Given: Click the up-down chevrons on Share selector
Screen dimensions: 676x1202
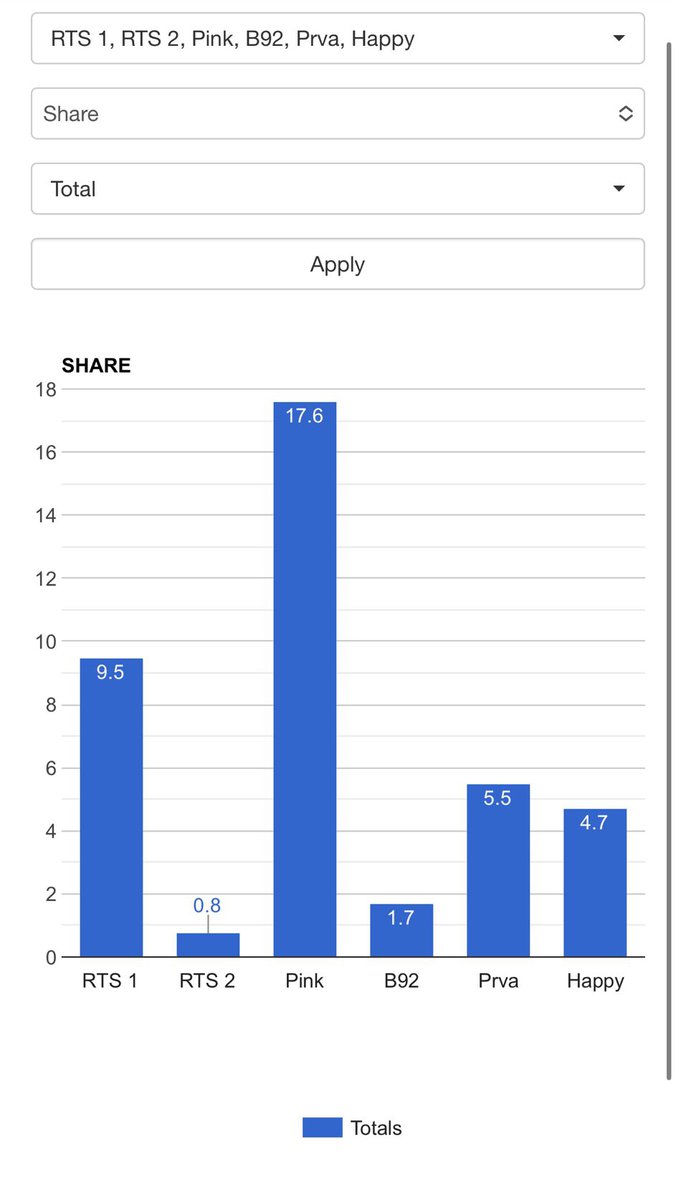Looking at the screenshot, I should pyautogui.click(x=625, y=114).
